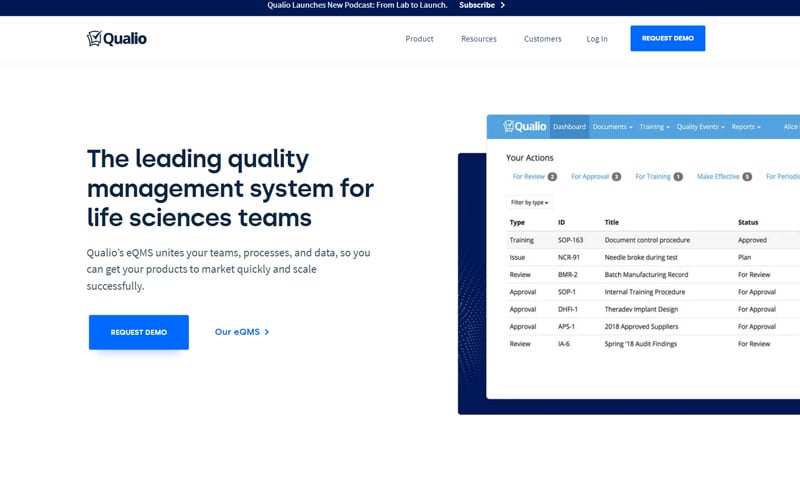This screenshot has width=800, height=500.
Task: Open the Our eQMS link
Action: coord(242,332)
